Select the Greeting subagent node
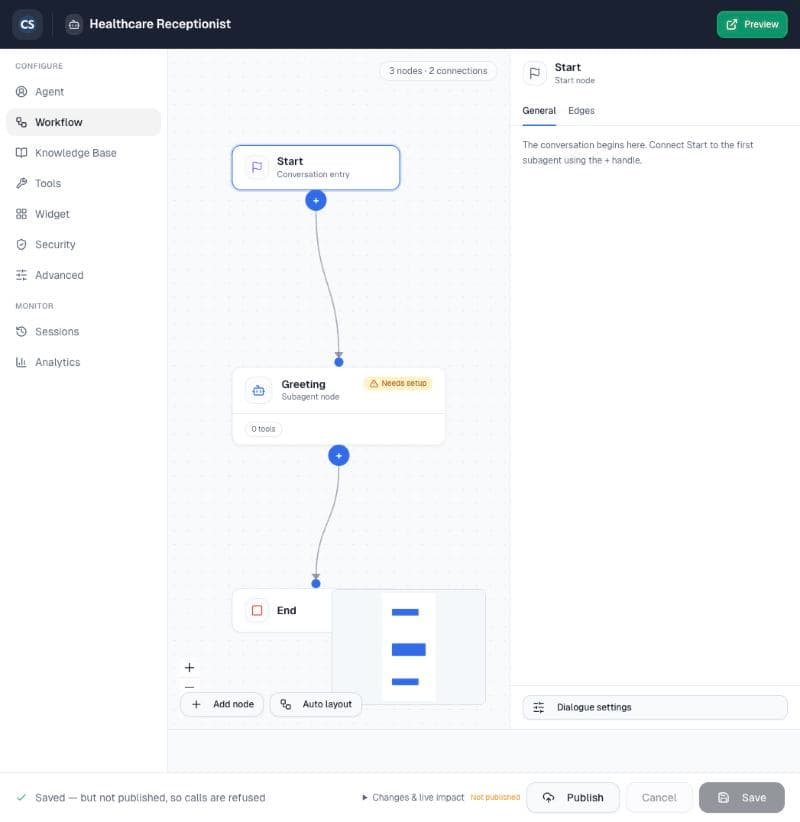Viewport: 800px width, 822px height. 339,406
